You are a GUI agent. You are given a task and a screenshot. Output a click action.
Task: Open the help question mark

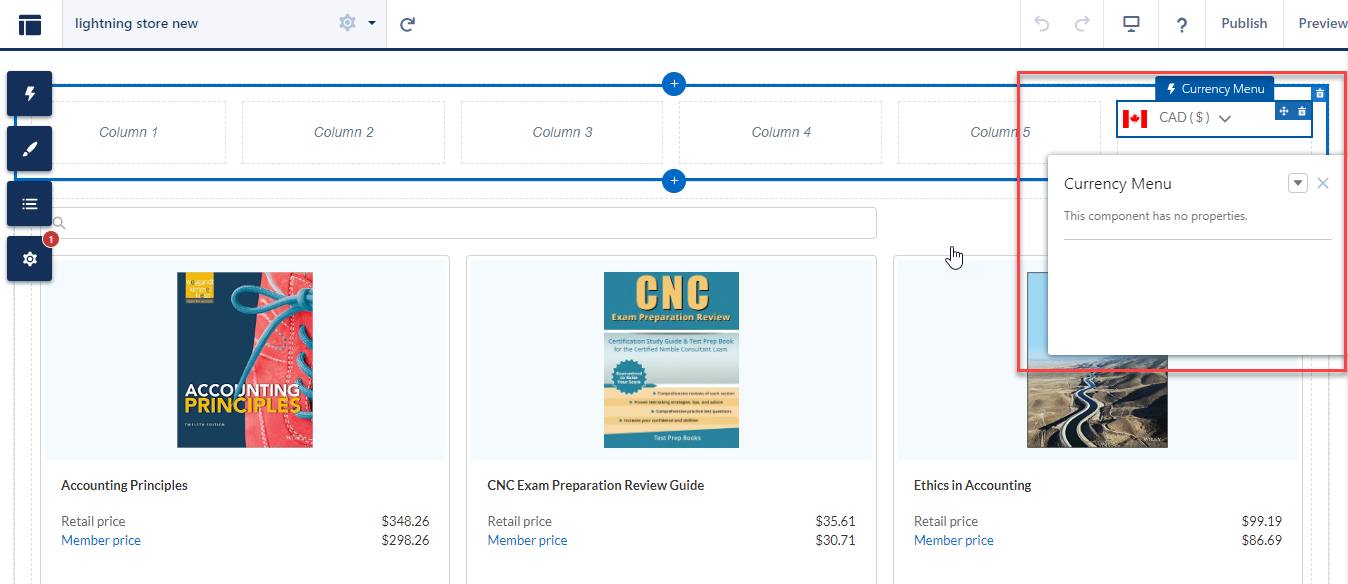click(1181, 24)
